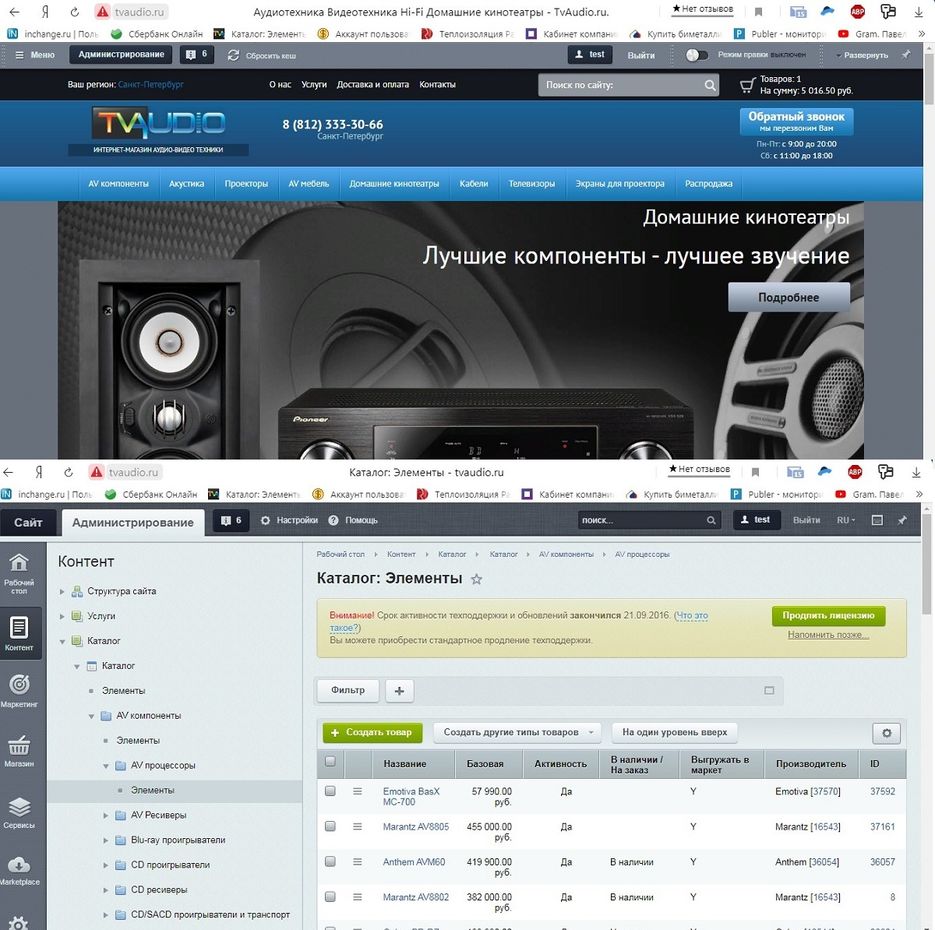The width and height of the screenshot is (935, 930).
Task: Check the Marantz AV8802 row
Action: [330, 896]
